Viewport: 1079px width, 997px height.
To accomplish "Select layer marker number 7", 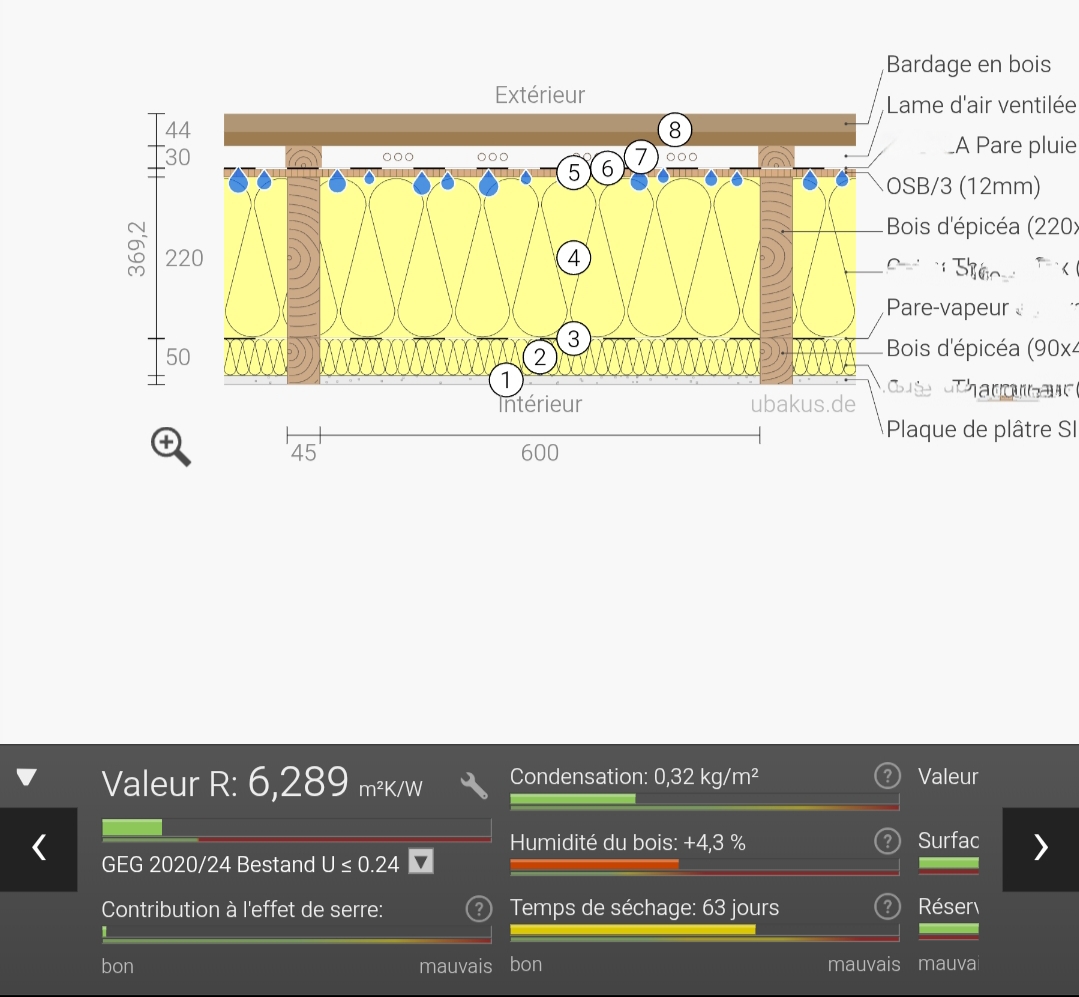I will click(x=641, y=157).
